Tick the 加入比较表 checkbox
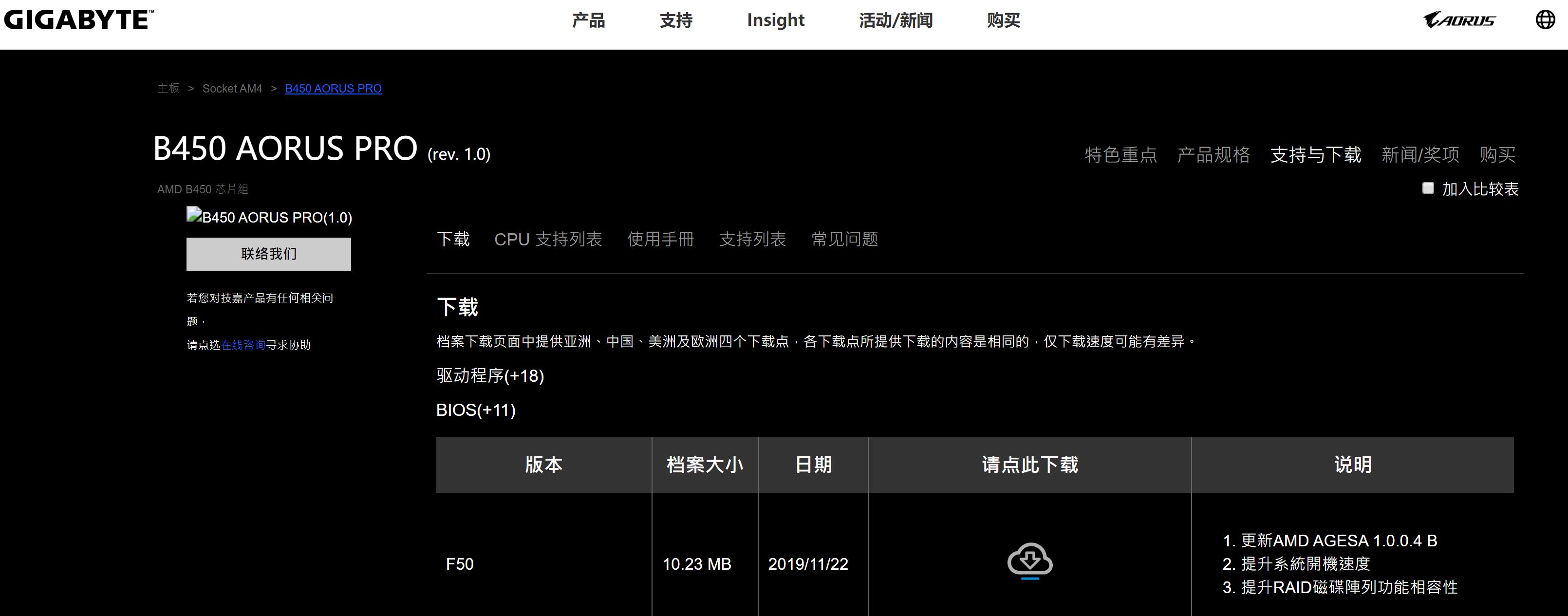This screenshot has width=1568, height=616. [1428, 188]
